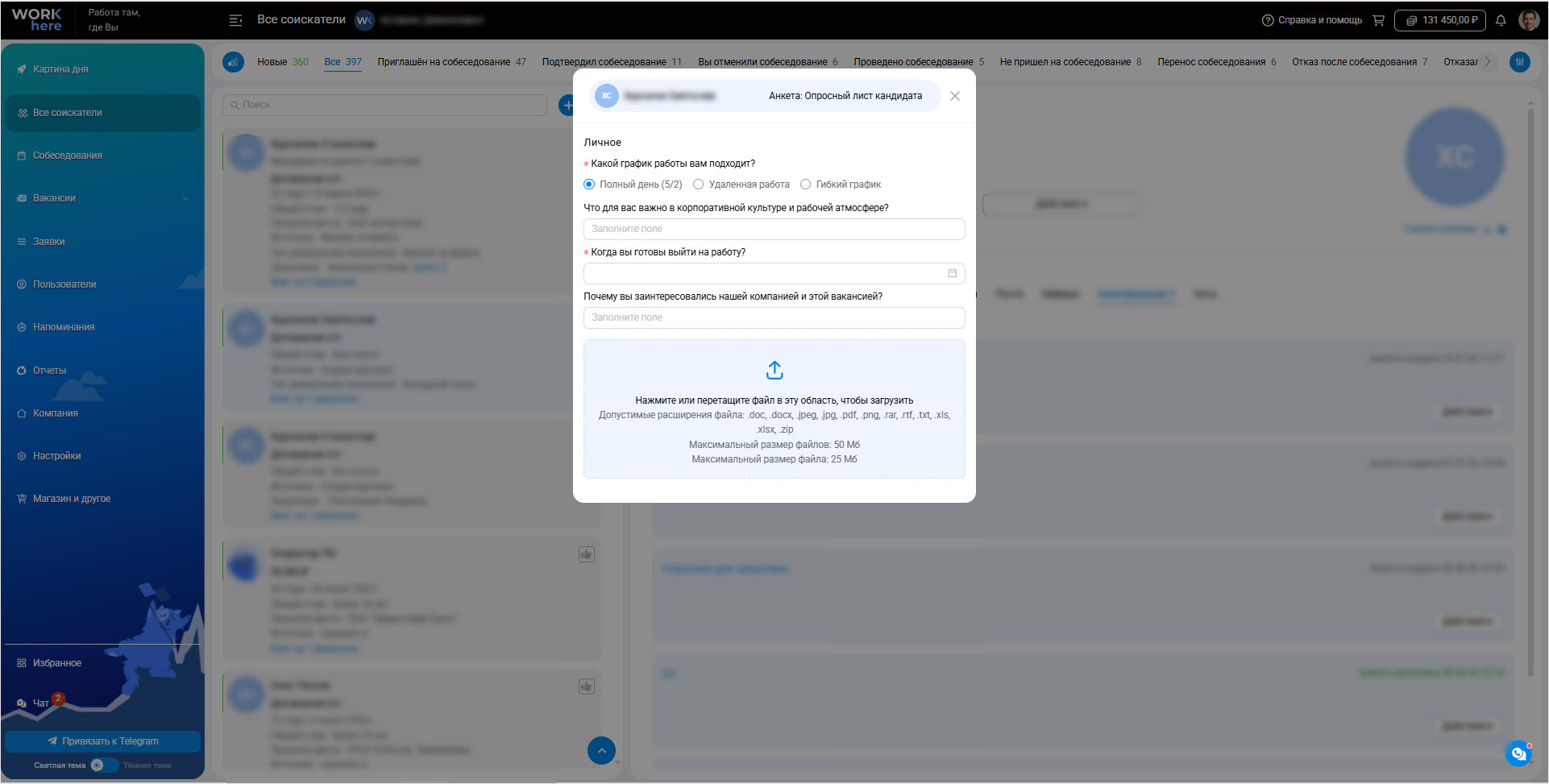This screenshot has width=1549, height=784.
Task: Open Избранное in the sidebar
Action: click(x=102, y=663)
